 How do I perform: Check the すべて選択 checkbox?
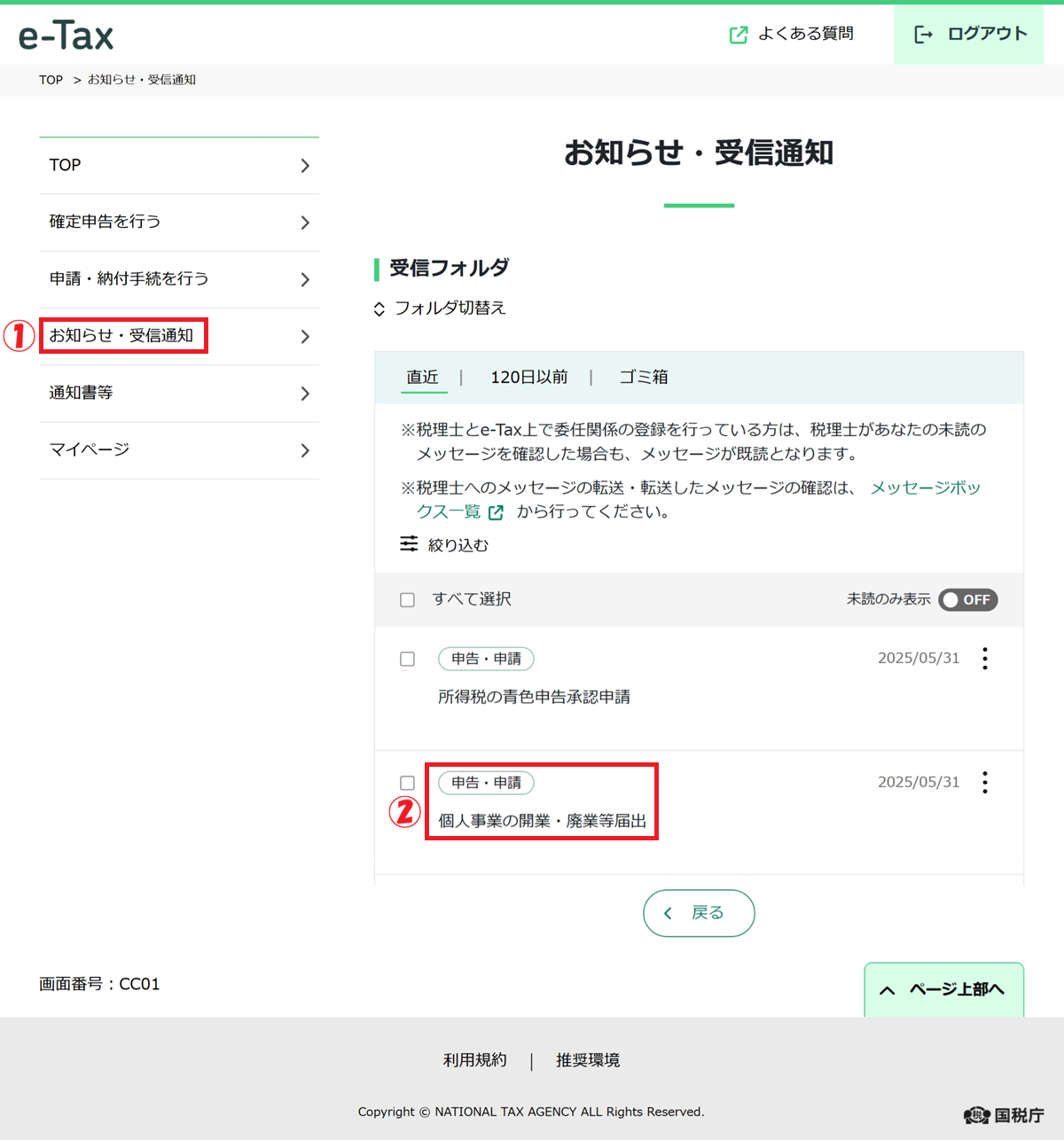(x=408, y=600)
